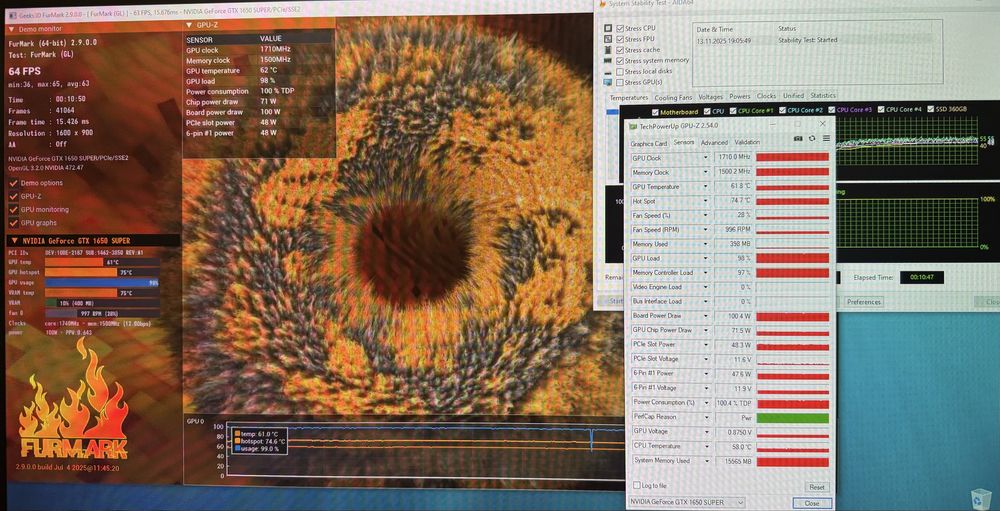Click the FurMark flame logo
This screenshot has width=1000, height=511.
tap(73, 401)
